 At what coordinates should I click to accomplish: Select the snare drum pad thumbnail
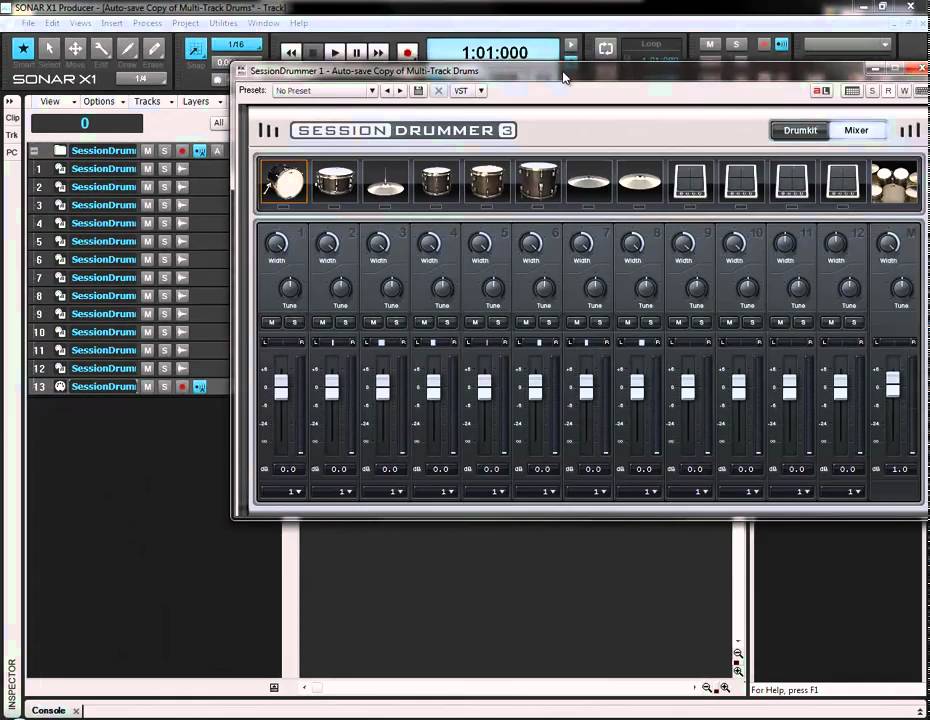tap(334, 181)
